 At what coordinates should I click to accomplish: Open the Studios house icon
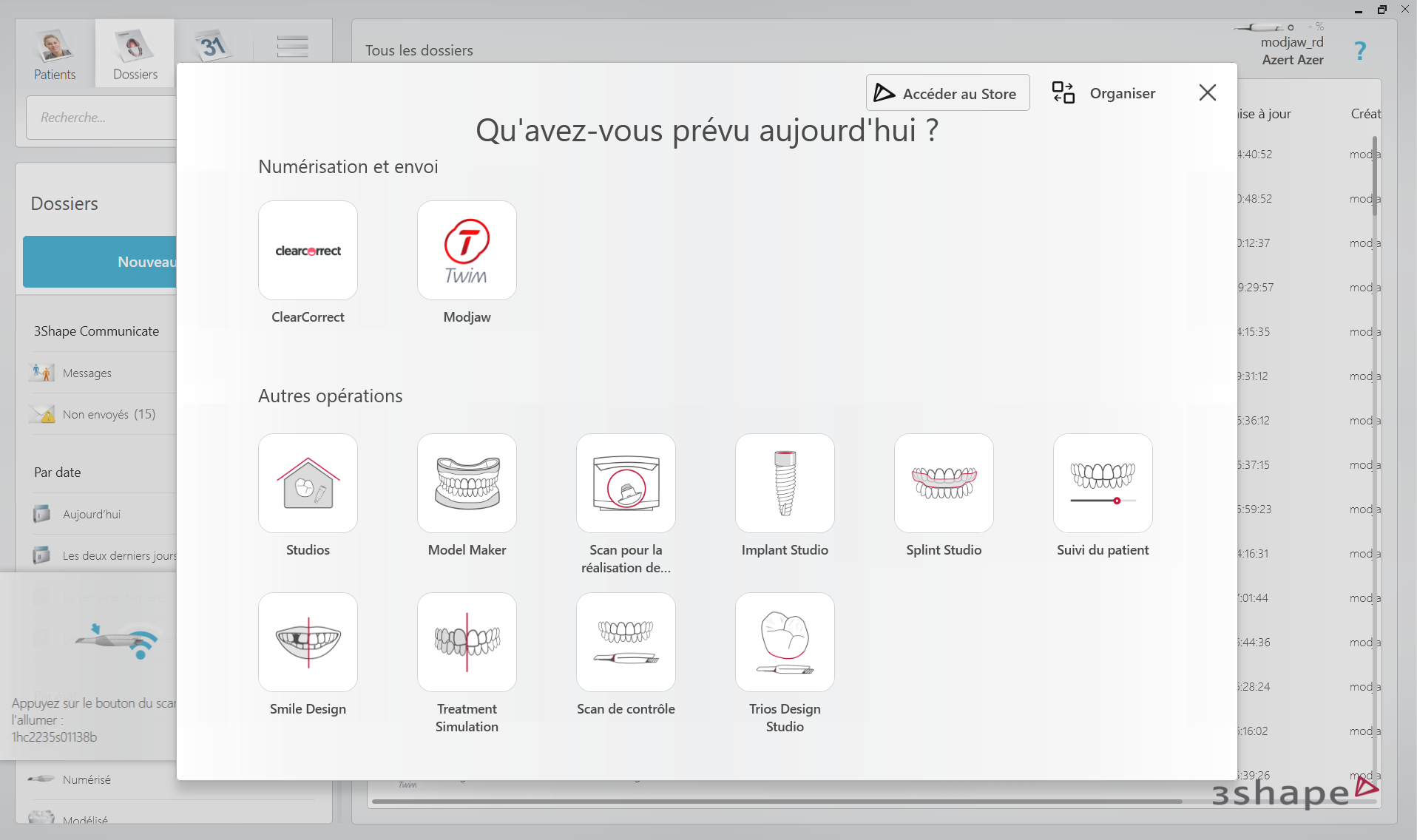[308, 484]
